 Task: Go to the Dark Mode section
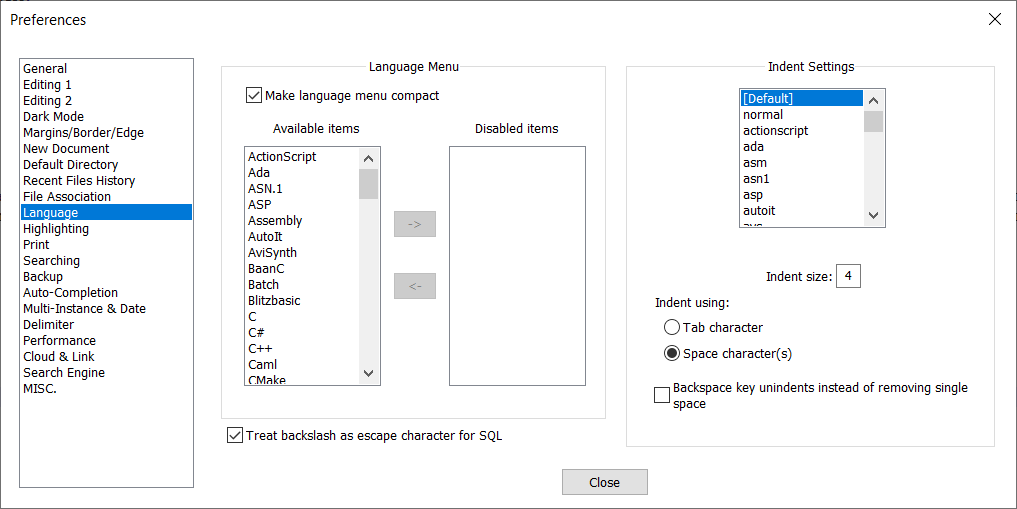tap(53, 116)
